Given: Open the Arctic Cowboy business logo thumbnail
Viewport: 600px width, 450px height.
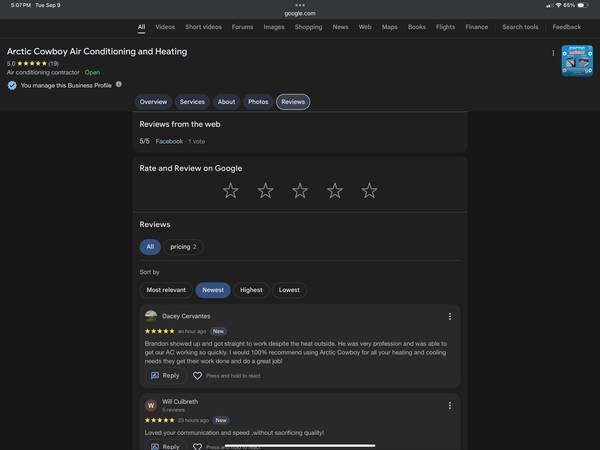Looking at the screenshot, I should click(577, 60).
